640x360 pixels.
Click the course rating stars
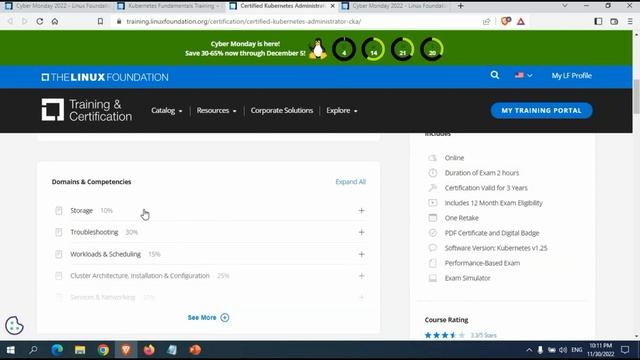444,335
